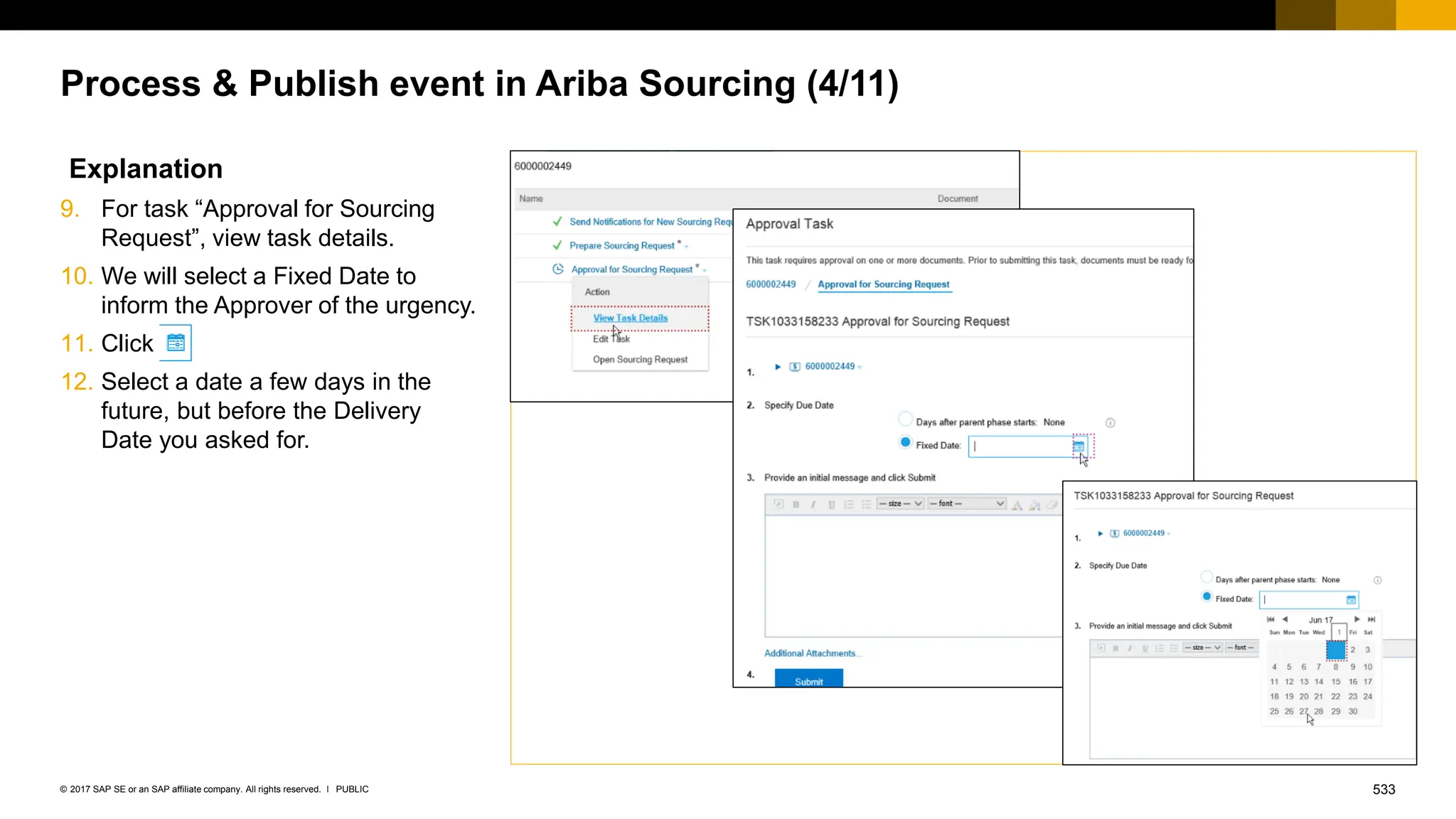Screen dimensions: 1456x819
Task: Click document icon beside 6000002449 in middle panel
Action: click(x=795, y=367)
